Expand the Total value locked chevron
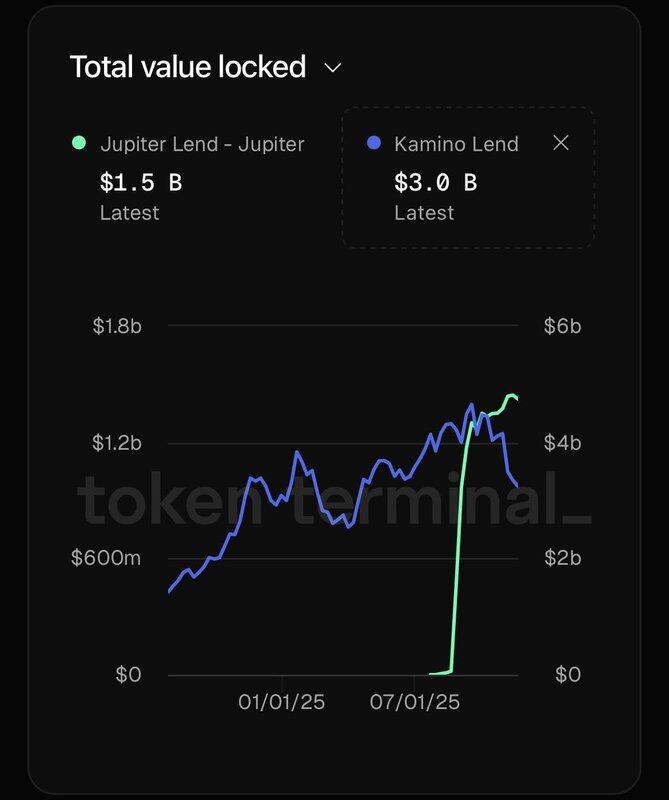The height and width of the screenshot is (800, 669). [x=333, y=68]
